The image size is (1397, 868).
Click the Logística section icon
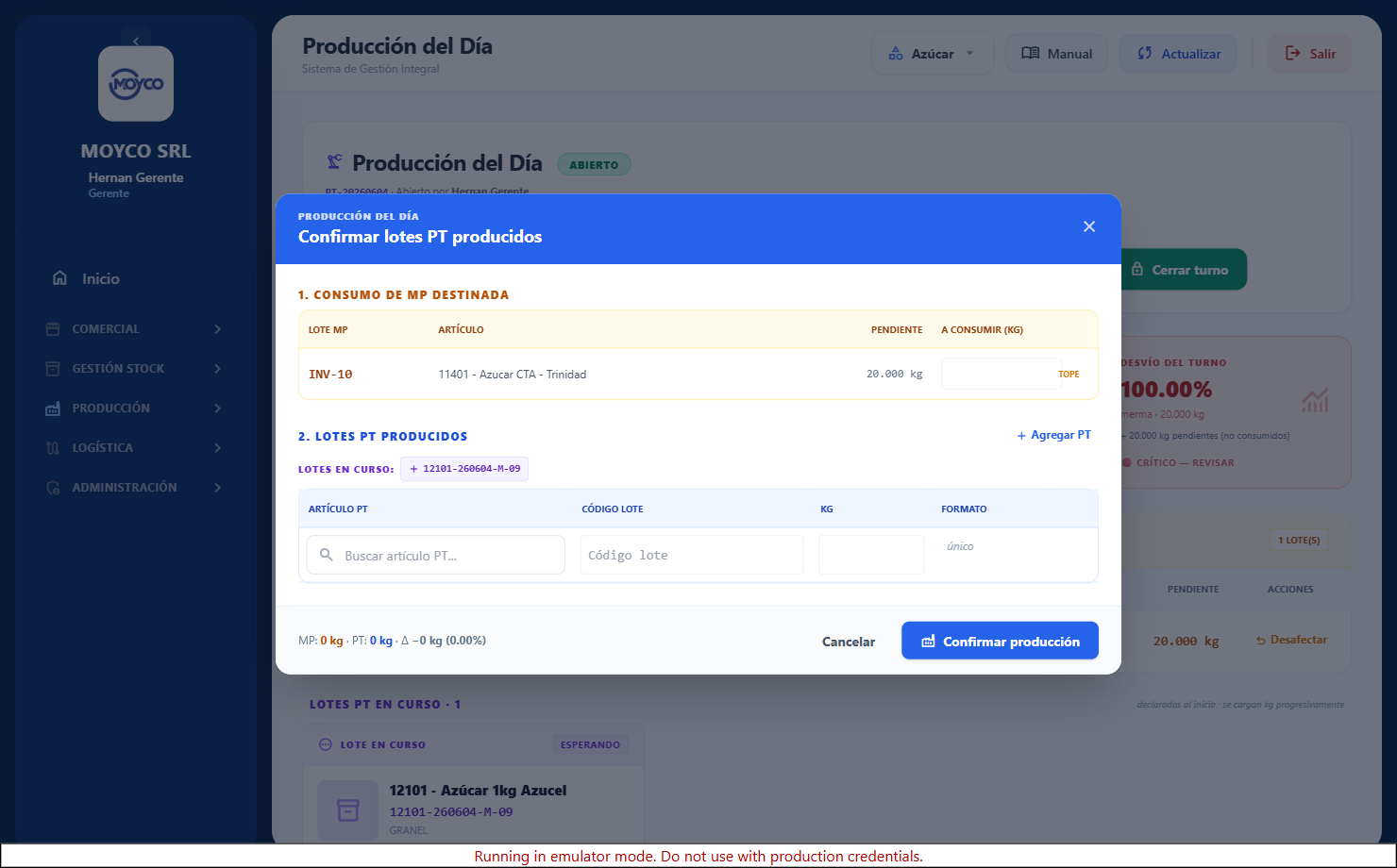53,448
